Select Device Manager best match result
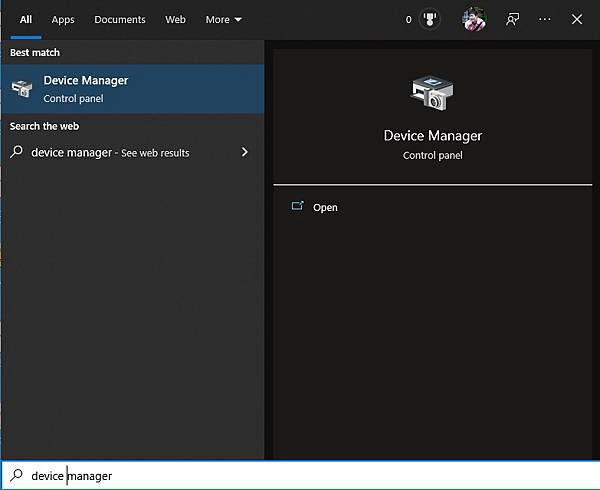600x490 pixels. [132, 89]
